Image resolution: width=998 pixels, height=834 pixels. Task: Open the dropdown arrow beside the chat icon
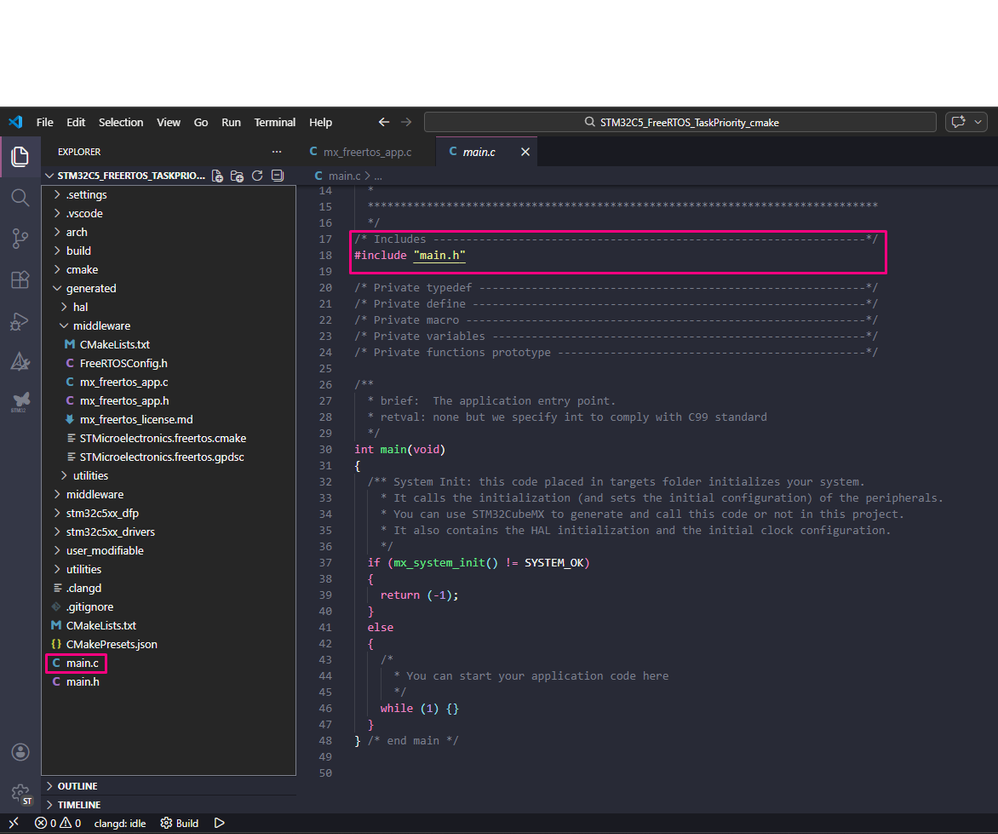978,122
